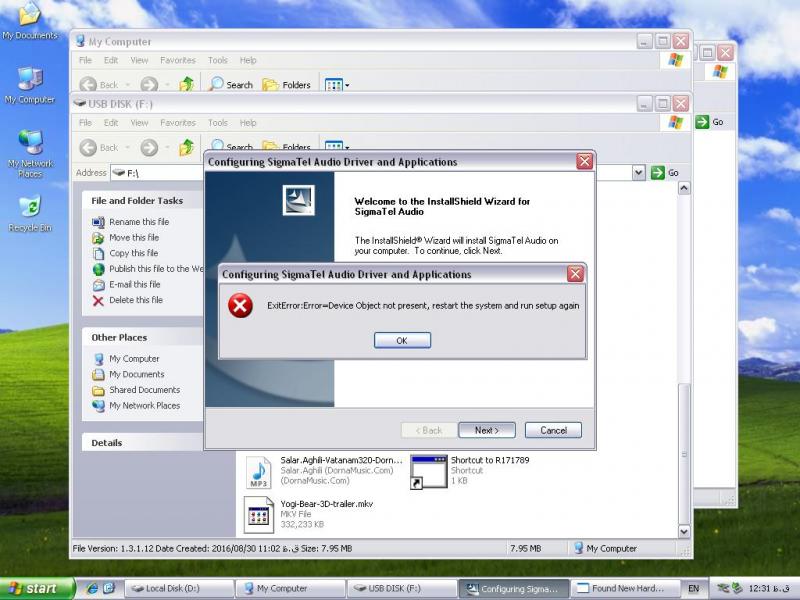Select the My Network Places desktop icon

click(30, 154)
